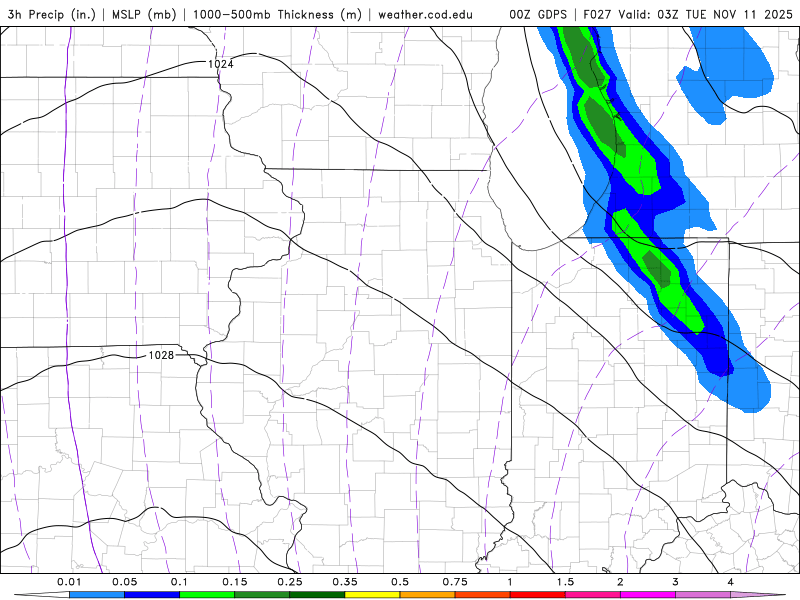
Task: Click the orchid 3–4 legend swatch
Action: tap(703, 595)
